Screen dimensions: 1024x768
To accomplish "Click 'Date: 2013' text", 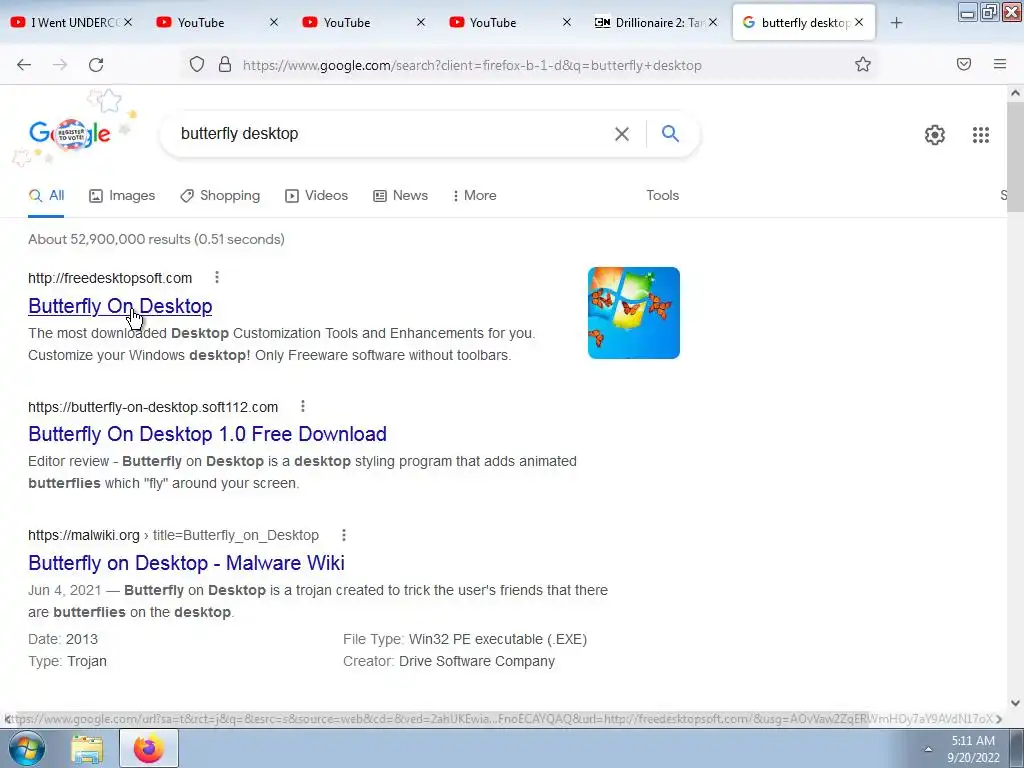I will 63,639.
